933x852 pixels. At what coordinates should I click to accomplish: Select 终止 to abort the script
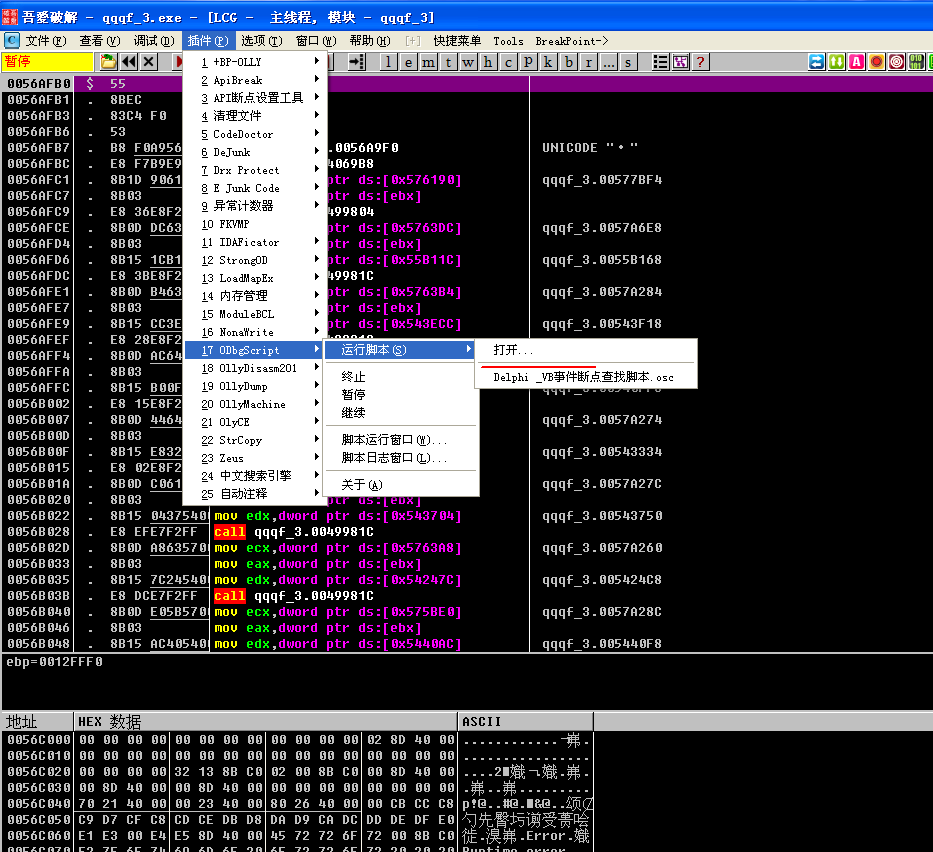(401, 377)
